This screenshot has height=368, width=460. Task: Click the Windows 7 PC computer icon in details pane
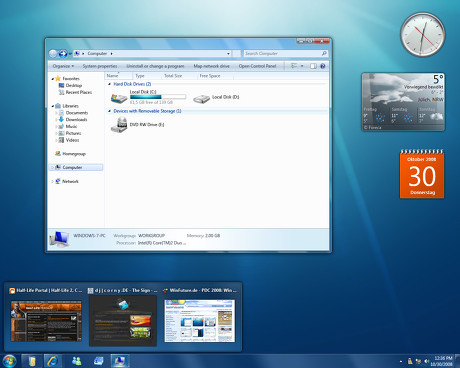[x=59, y=239]
